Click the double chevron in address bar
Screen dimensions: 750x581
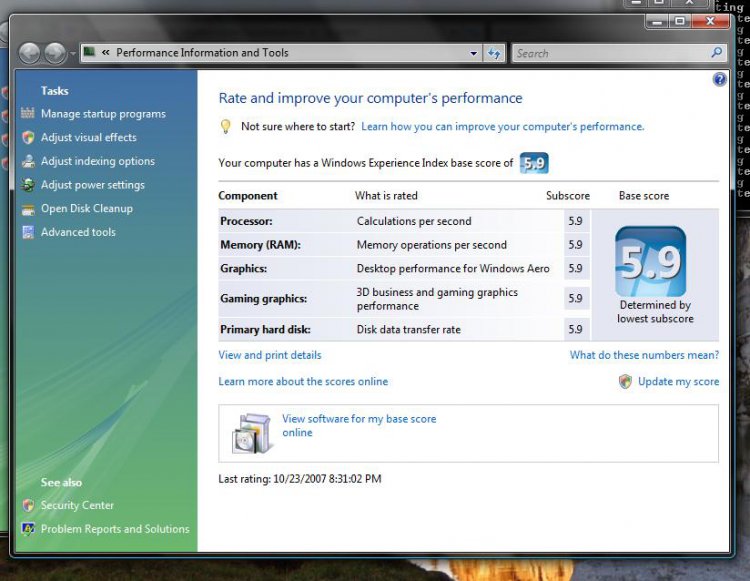(x=106, y=52)
